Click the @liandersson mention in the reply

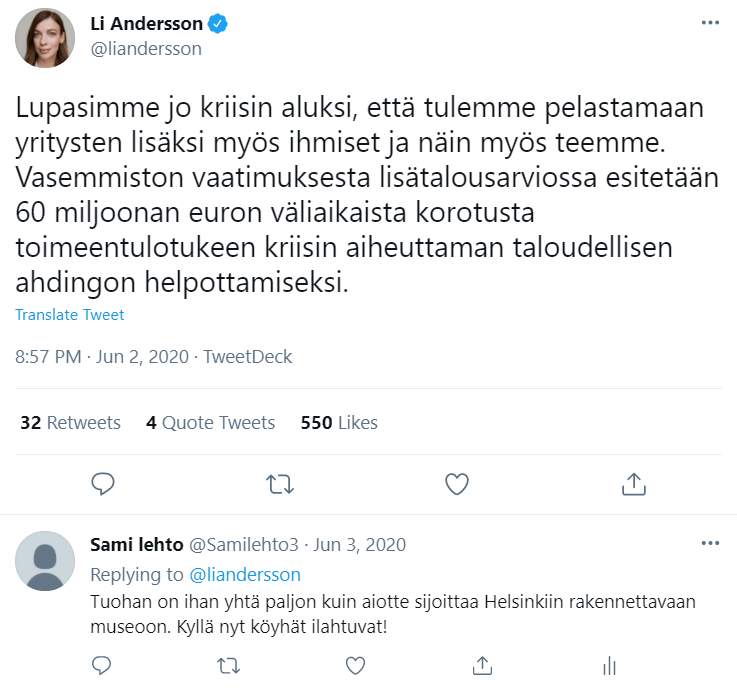[244, 575]
